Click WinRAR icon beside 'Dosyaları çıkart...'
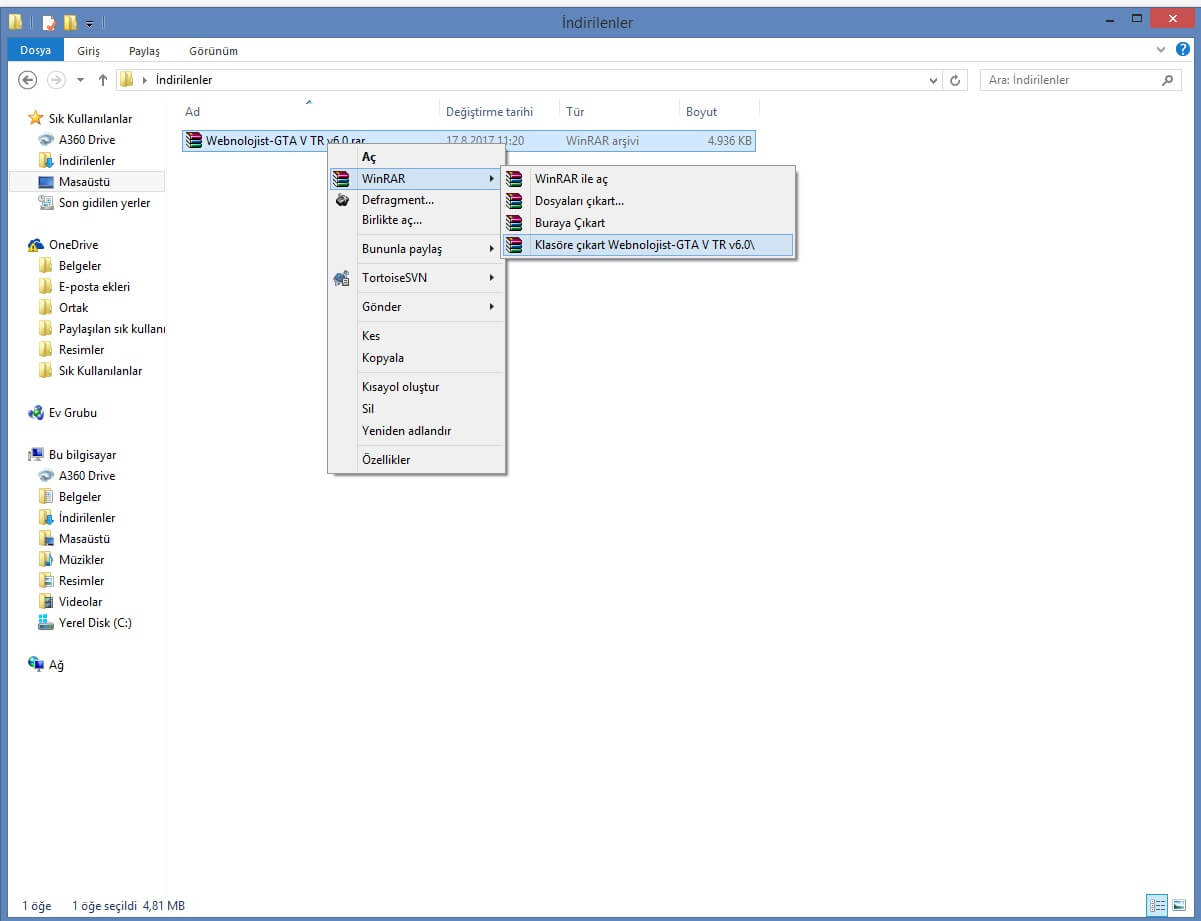 point(514,201)
